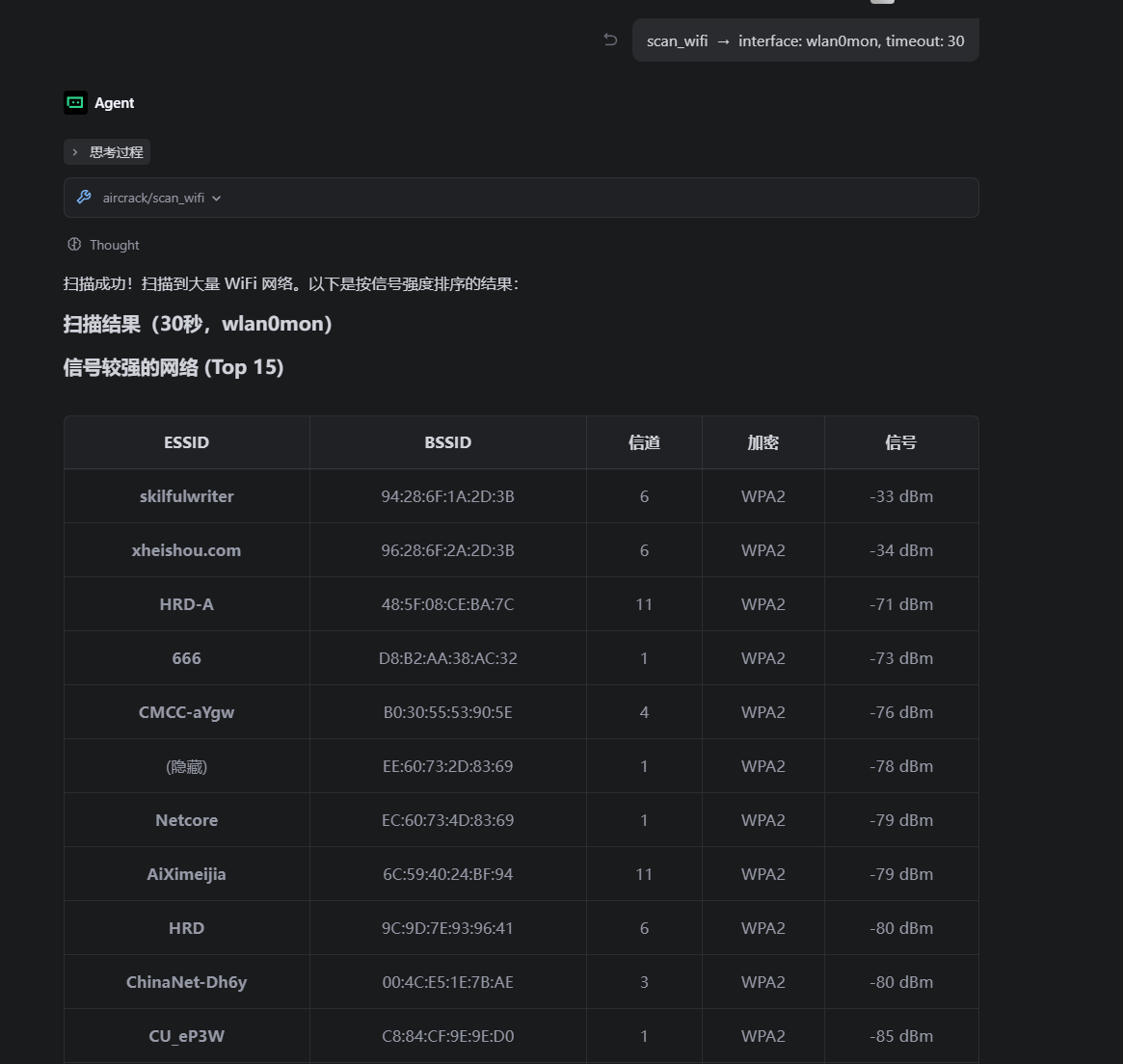The image size is (1123, 1064).
Task: Click the brain icon next to Thought
Action: click(x=74, y=245)
